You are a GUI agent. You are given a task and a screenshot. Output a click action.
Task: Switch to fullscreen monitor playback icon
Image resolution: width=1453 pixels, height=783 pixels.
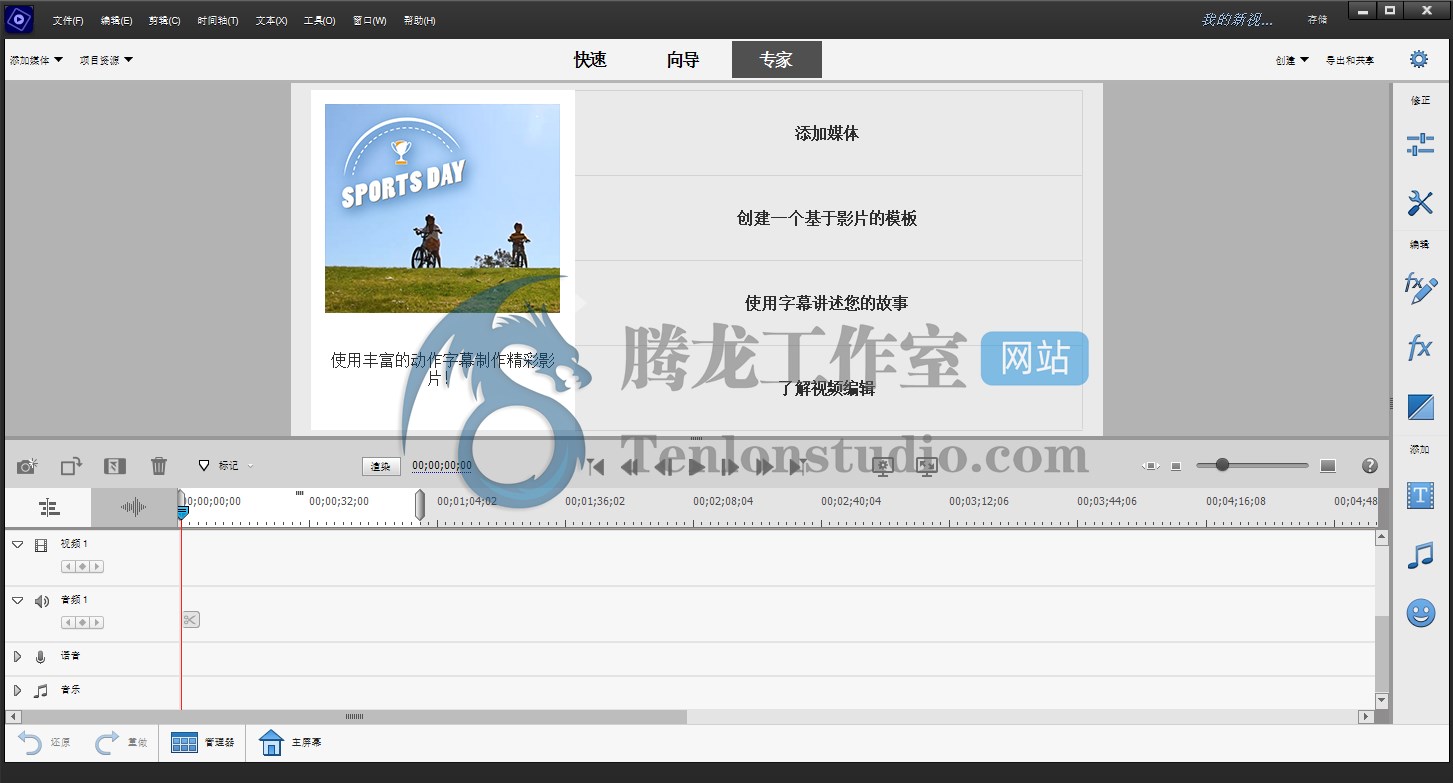coord(927,466)
